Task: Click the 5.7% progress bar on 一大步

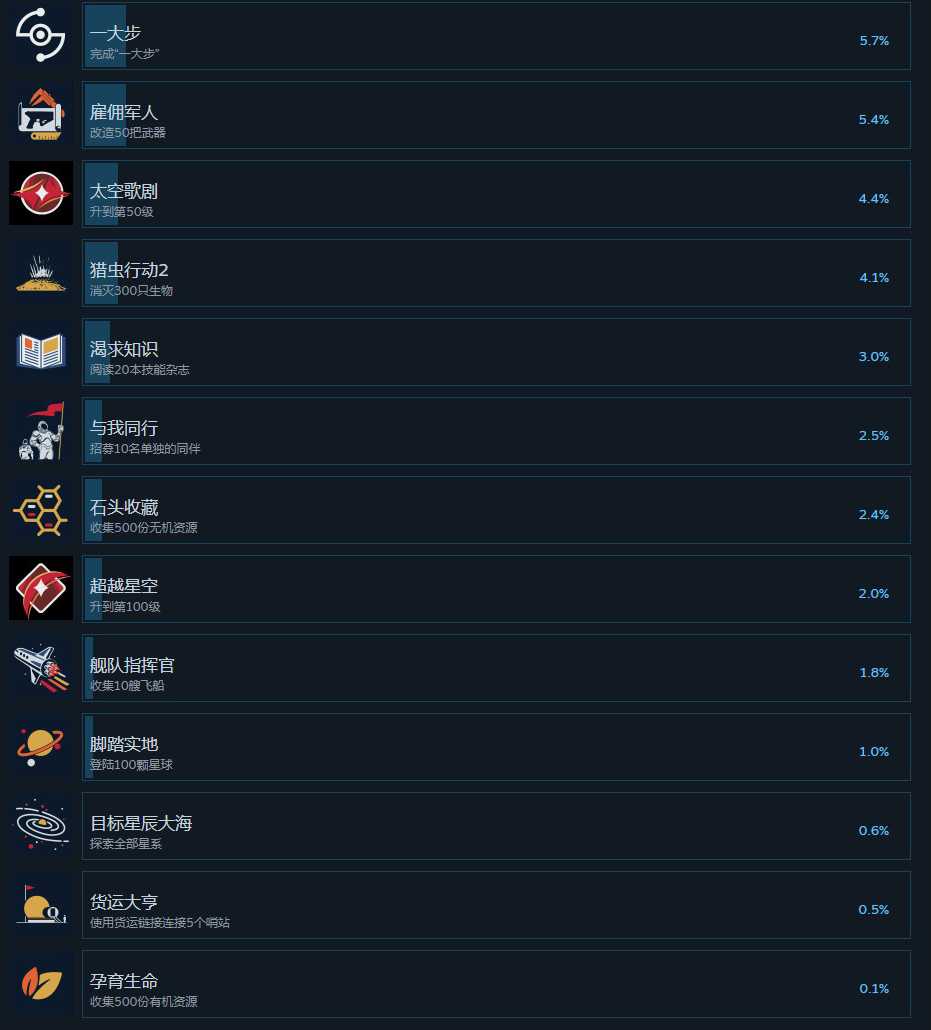Action: coord(105,35)
